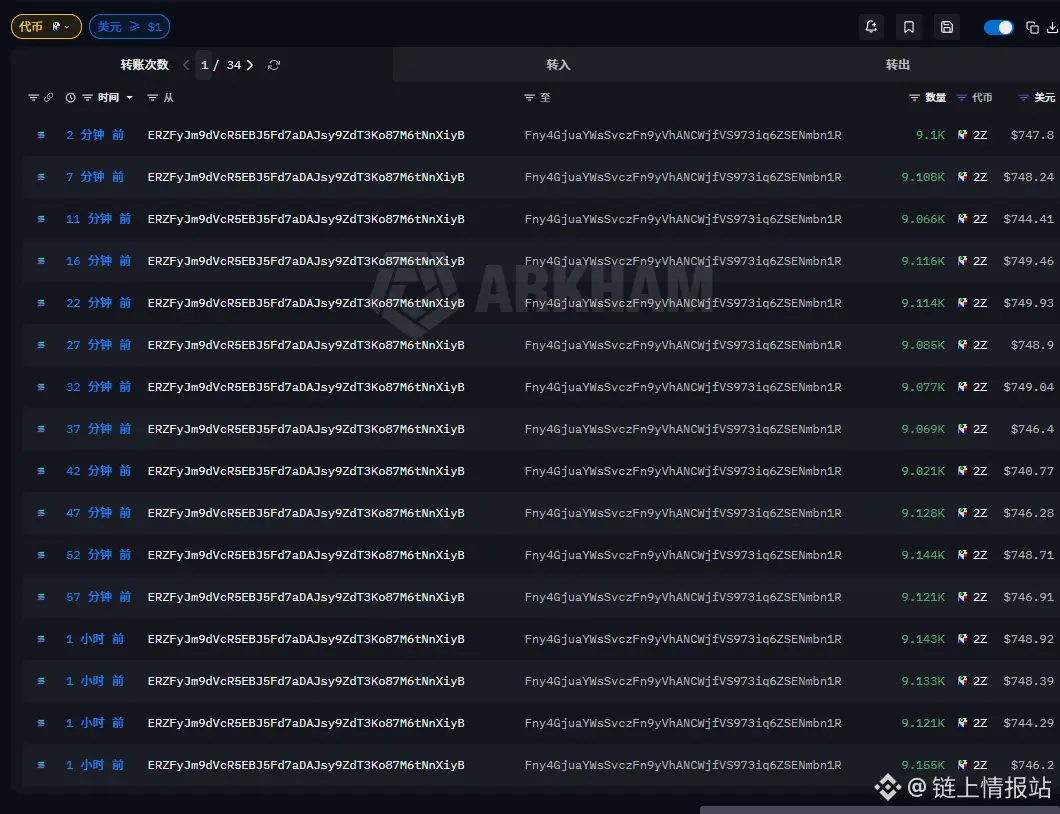Click the save disk icon
1060x814 pixels.
(x=947, y=27)
